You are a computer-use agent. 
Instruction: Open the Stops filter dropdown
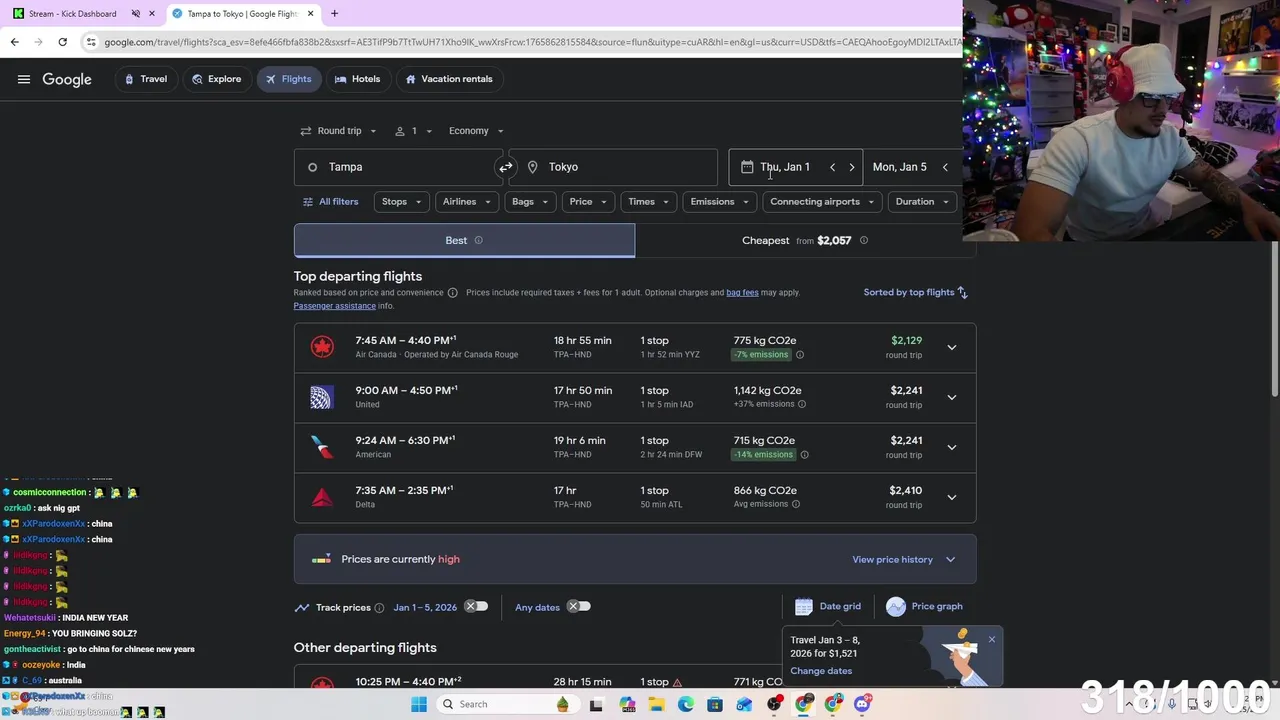click(402, 202)
